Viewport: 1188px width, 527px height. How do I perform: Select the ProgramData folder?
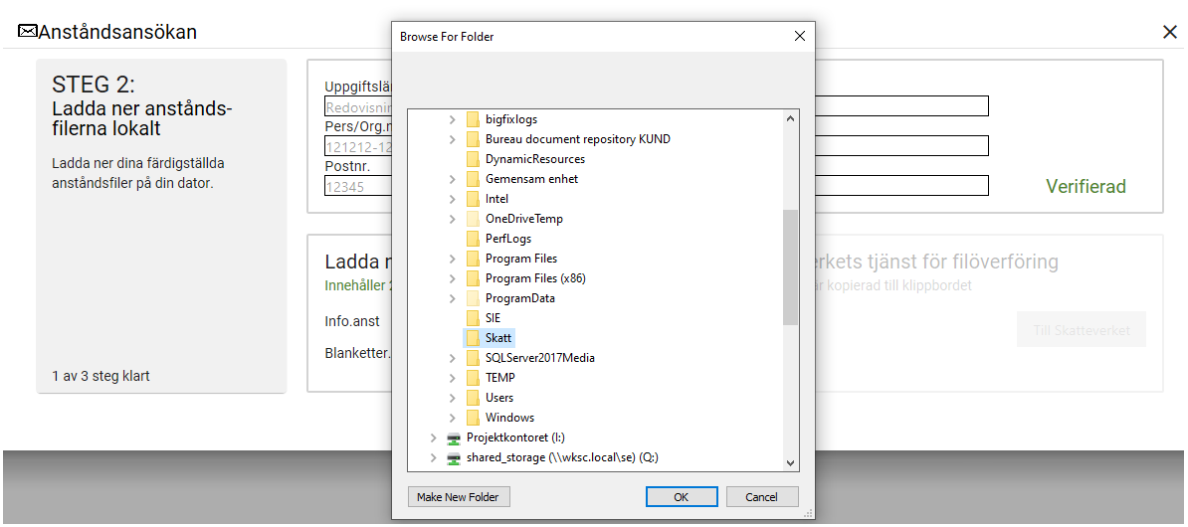520,298
